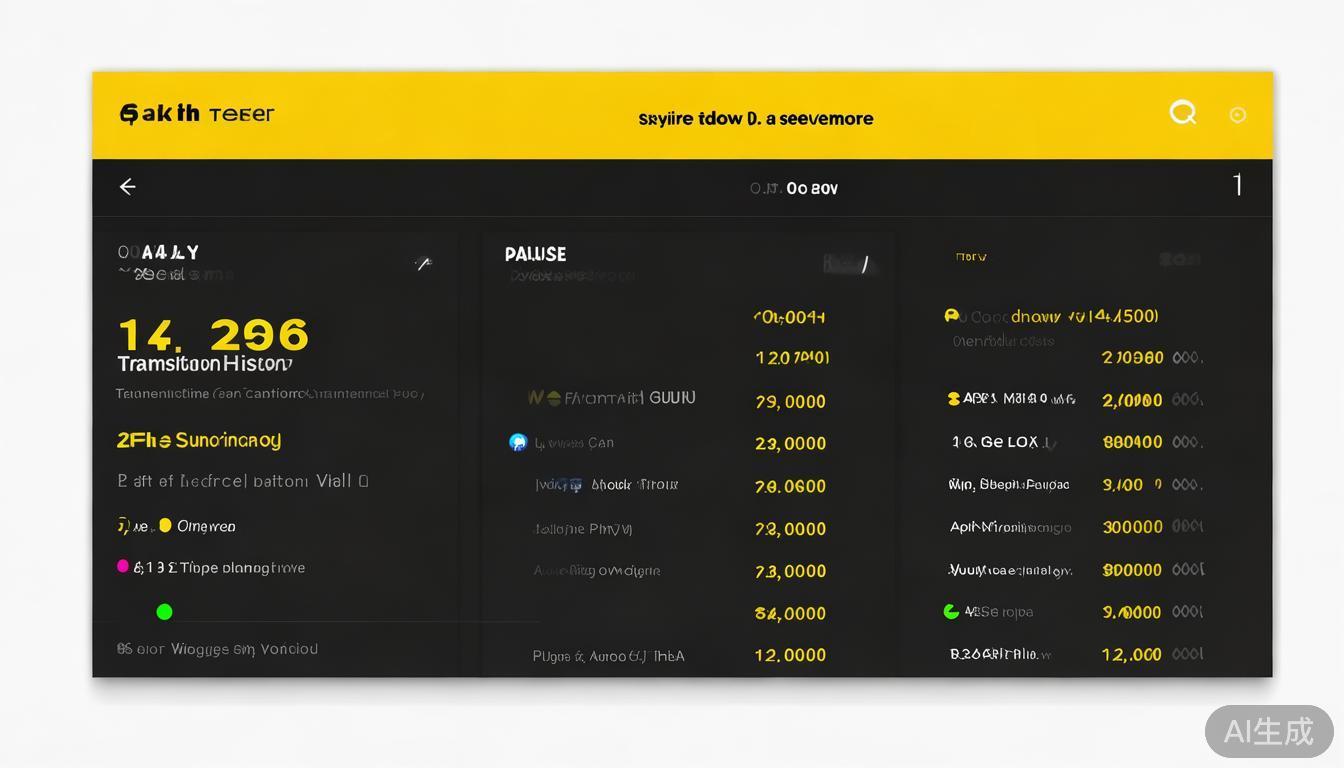Open the blurred dropdown at right panel top

[1180, 259]
